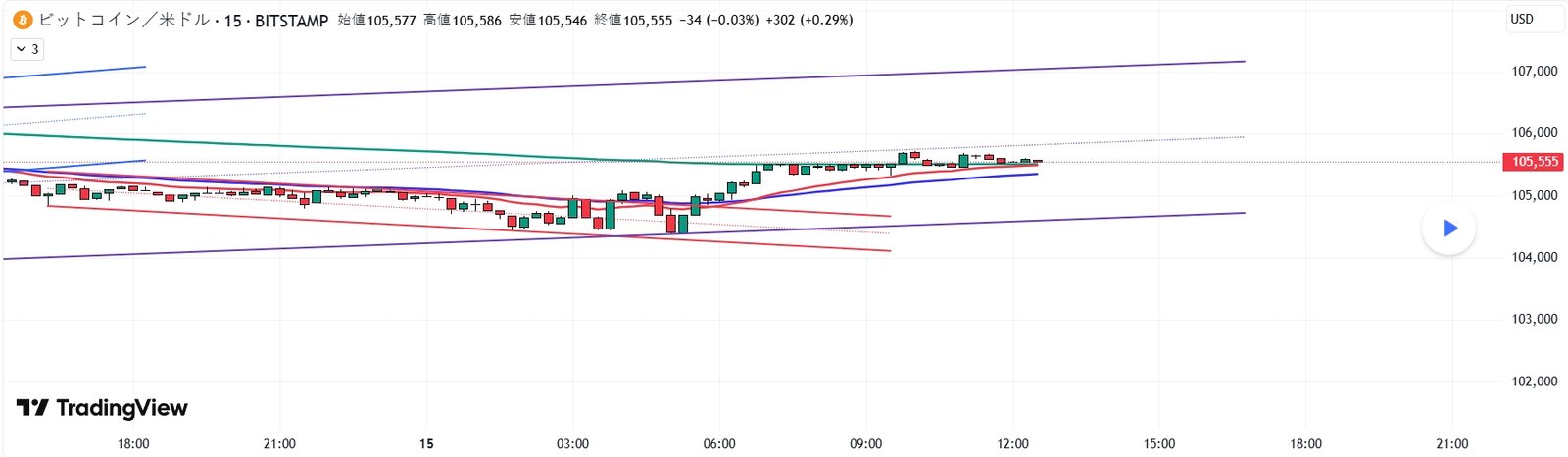The height and width of the screenshot is (457, 1568).
Task: Open the USD currency dropdown
Action: (1534, 19)
